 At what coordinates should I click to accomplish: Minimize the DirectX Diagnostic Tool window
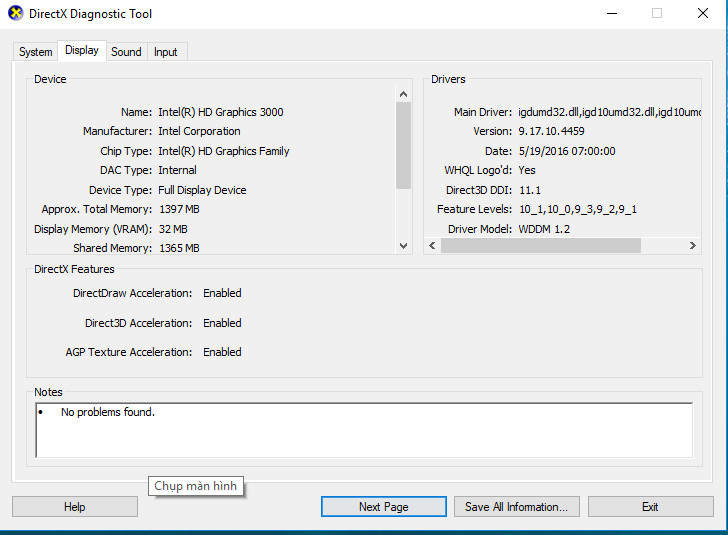(x=612, y=13)
